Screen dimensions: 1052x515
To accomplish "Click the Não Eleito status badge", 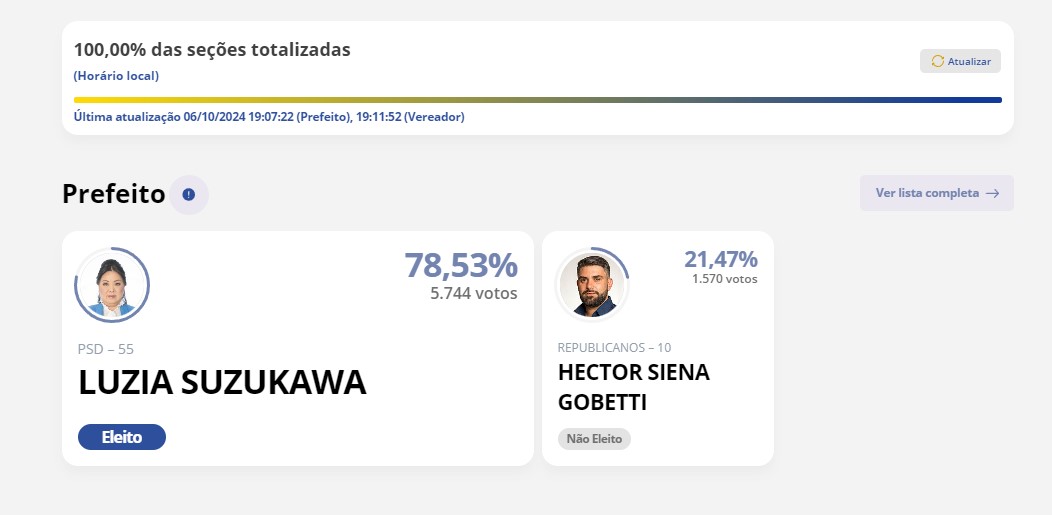I will (594, 439).
